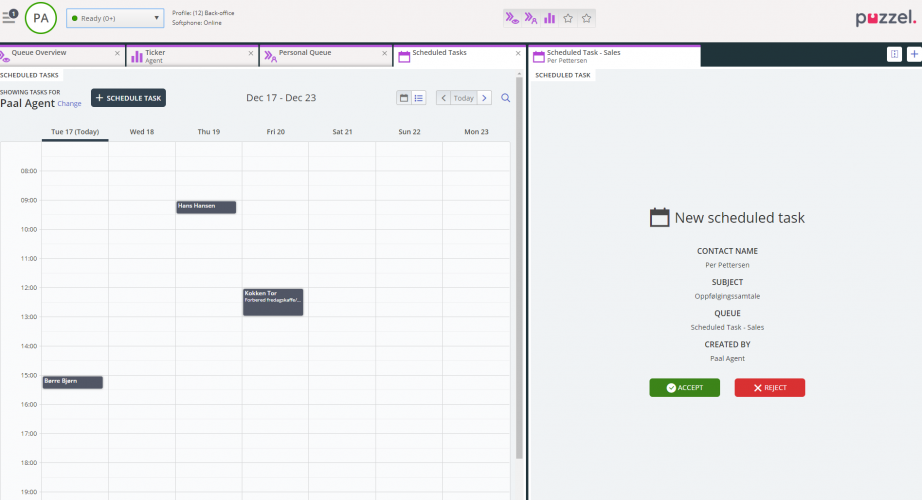Screen dimensions: 922x500
Task: Go to next week with right chevron
Action: click(484, 98)
